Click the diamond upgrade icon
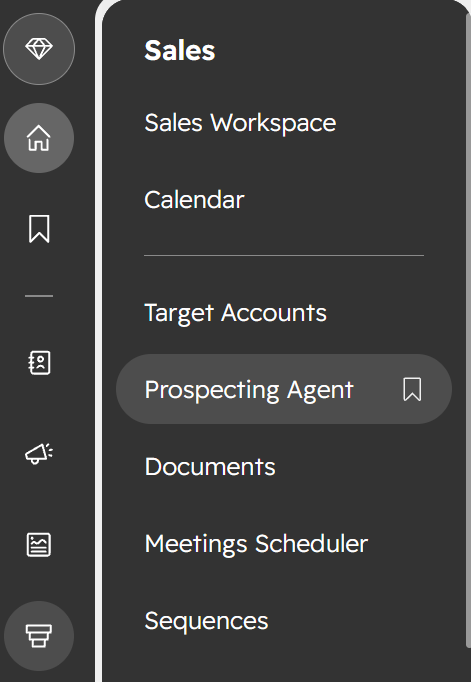The height and width of the screenshot is (682, 471). click(x=39, y=49)
